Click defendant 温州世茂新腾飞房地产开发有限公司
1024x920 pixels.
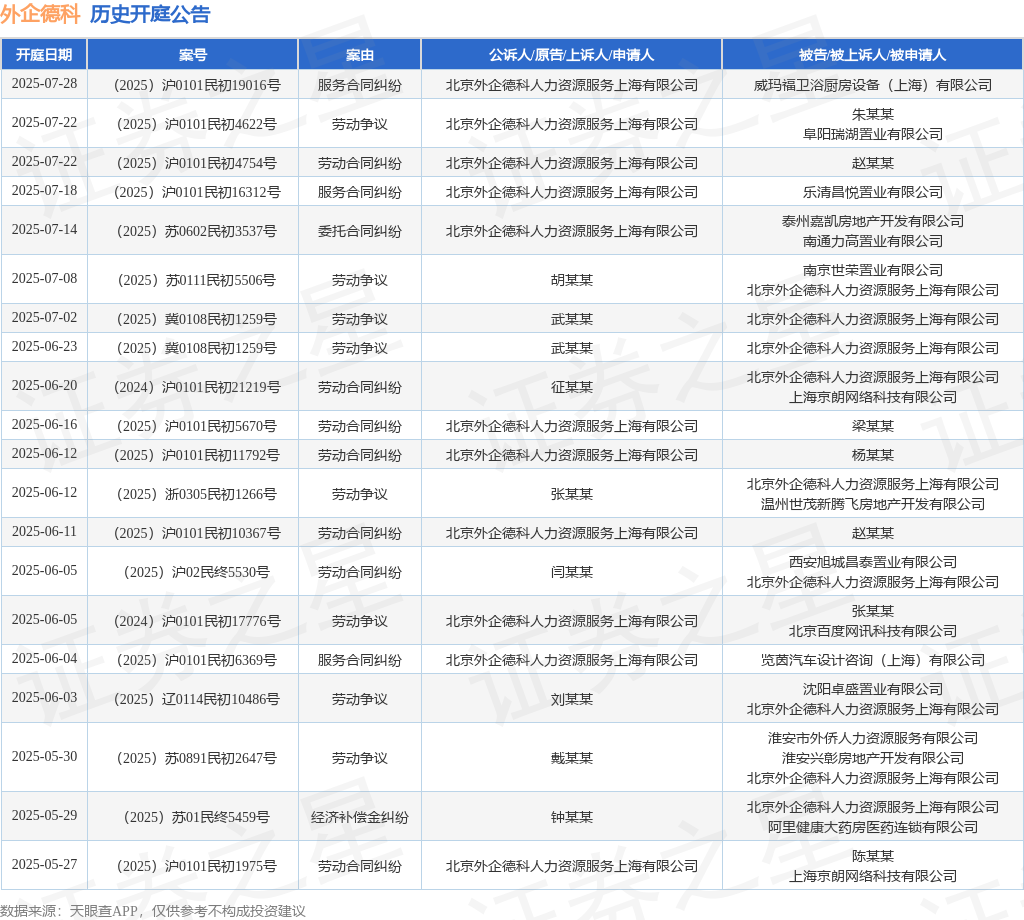(872, 504)
